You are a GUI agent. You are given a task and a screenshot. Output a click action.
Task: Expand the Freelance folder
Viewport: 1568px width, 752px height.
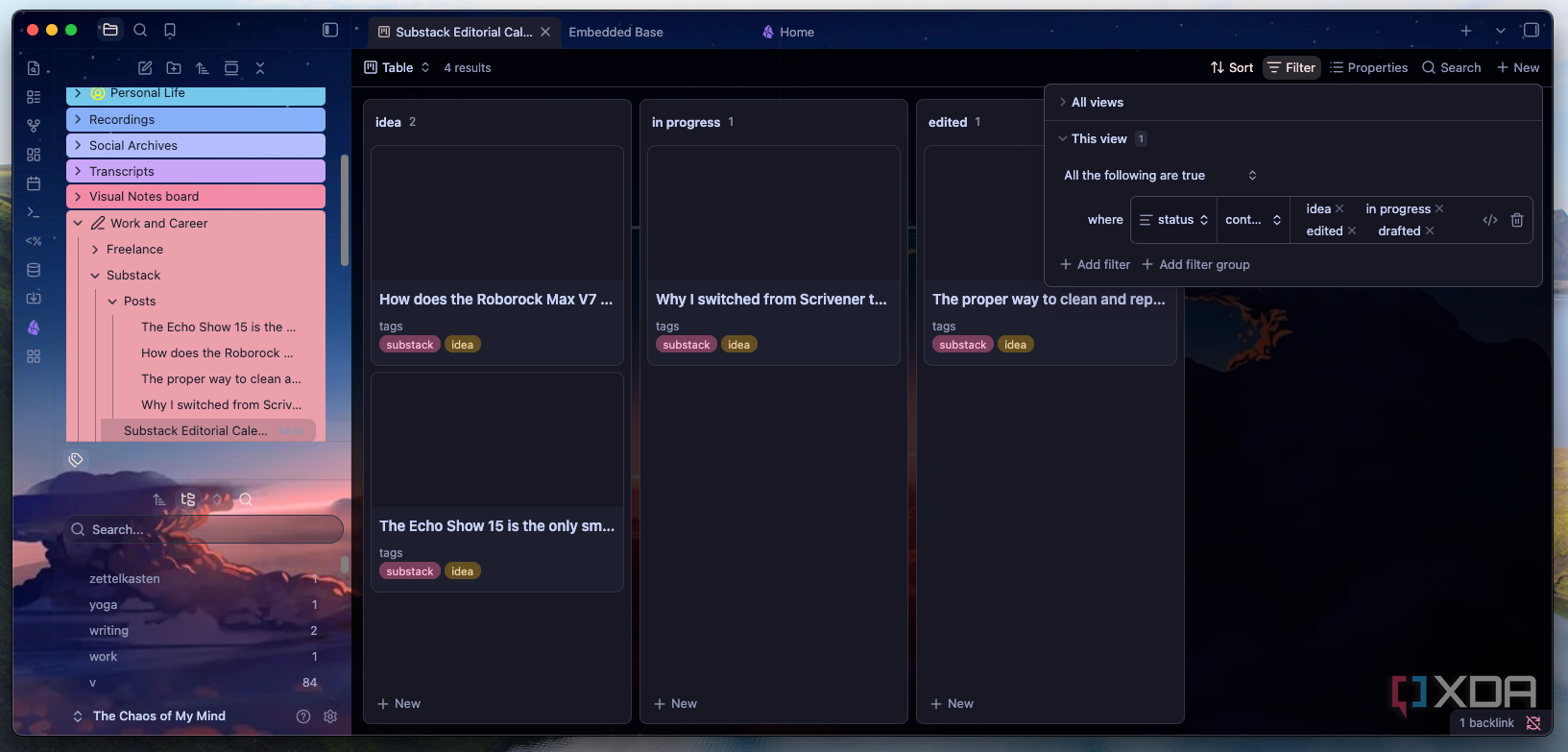[x=95, y=249]
